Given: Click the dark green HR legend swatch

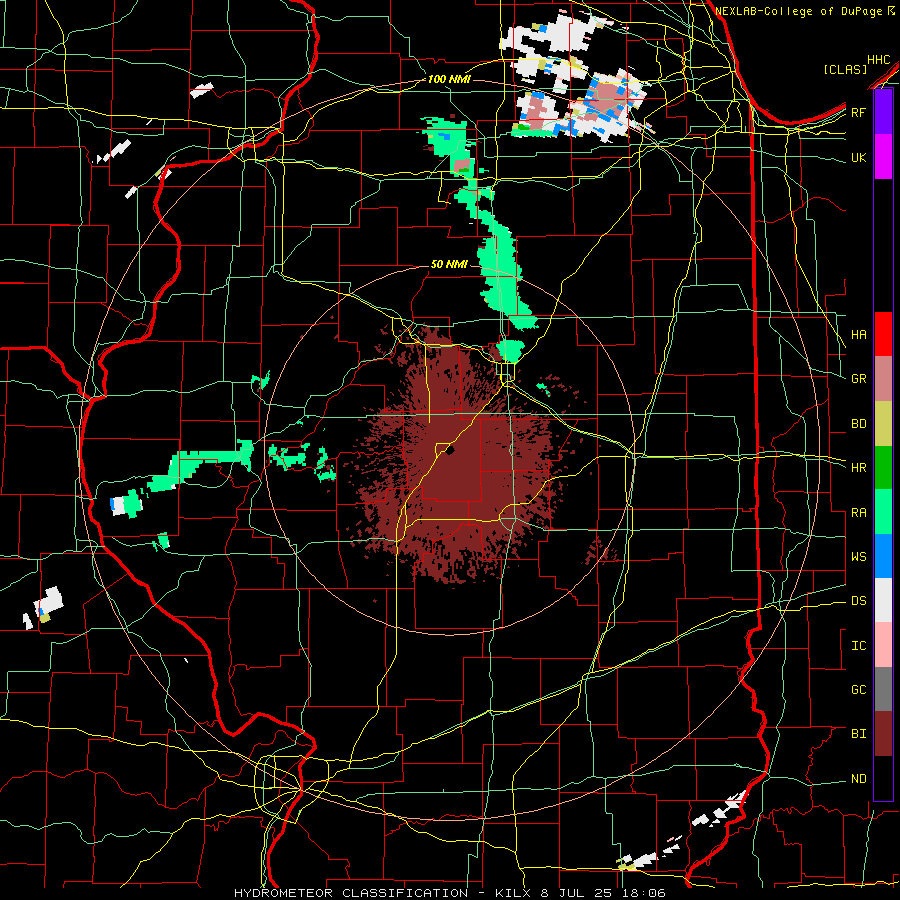Looking at the screenshot, I should 883,467.
